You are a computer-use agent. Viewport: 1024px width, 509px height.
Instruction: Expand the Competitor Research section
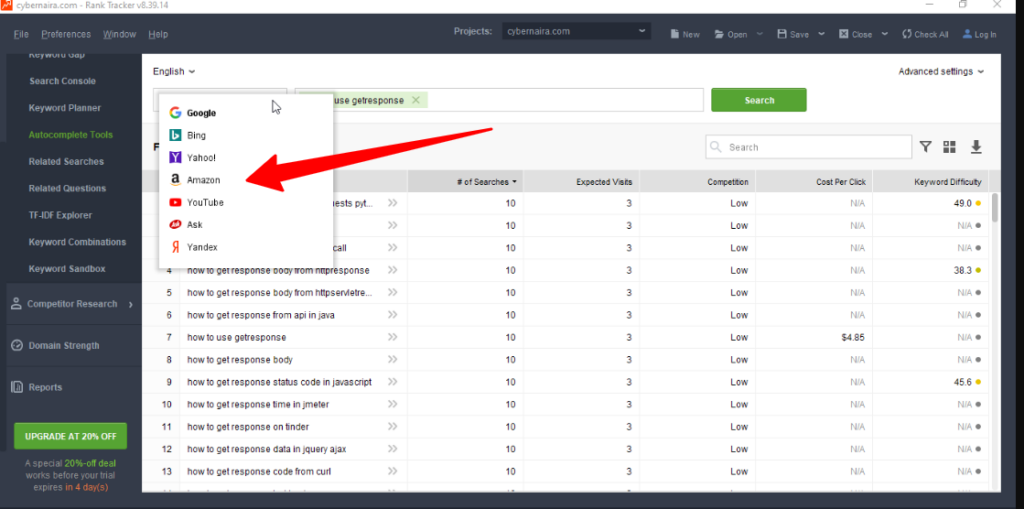[x=71, y=304]
